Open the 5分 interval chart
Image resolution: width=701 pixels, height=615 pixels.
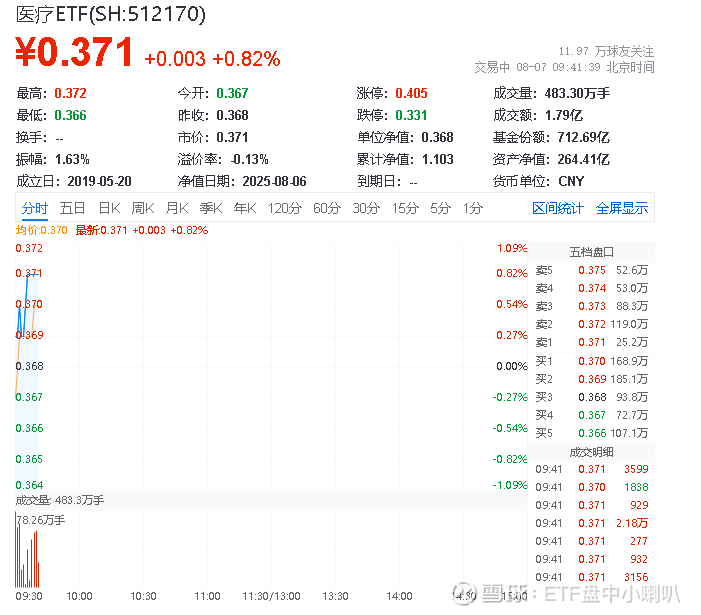pyautogui.click(x=440, y=208)
